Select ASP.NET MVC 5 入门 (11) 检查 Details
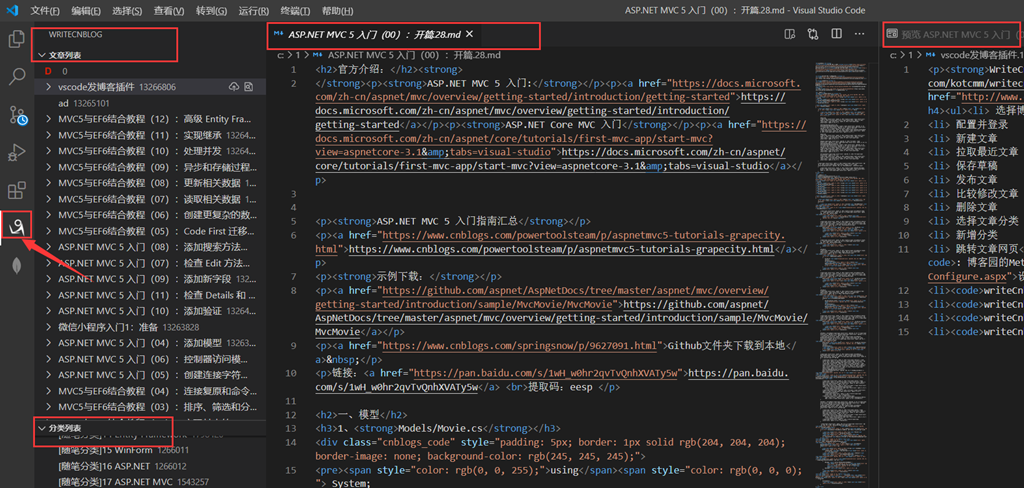Screen dimensions: 1024x488 pyautogui.click(x=150, y=295)
